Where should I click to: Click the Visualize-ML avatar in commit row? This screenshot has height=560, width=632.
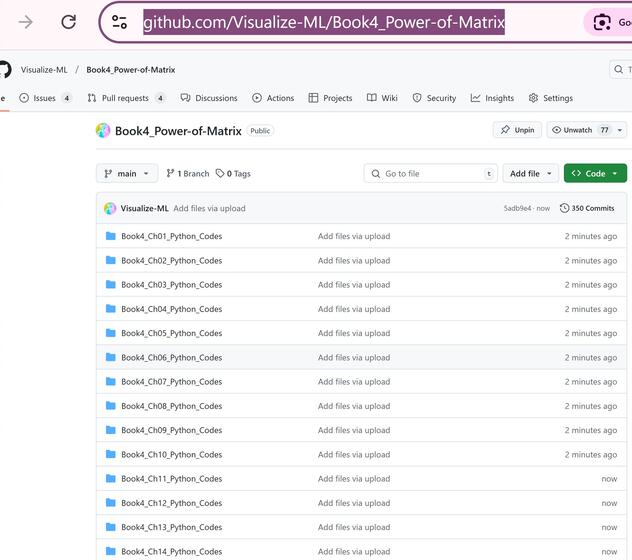click(110, 208)
